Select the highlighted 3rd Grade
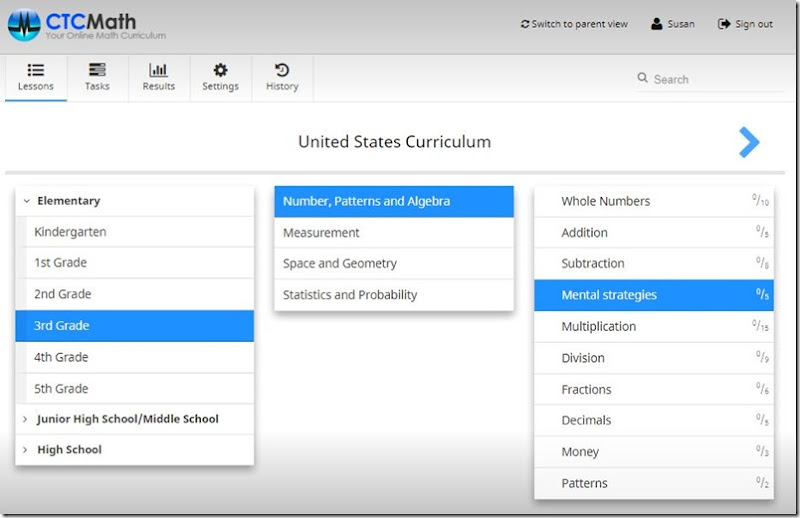 (x=135, y=326)
